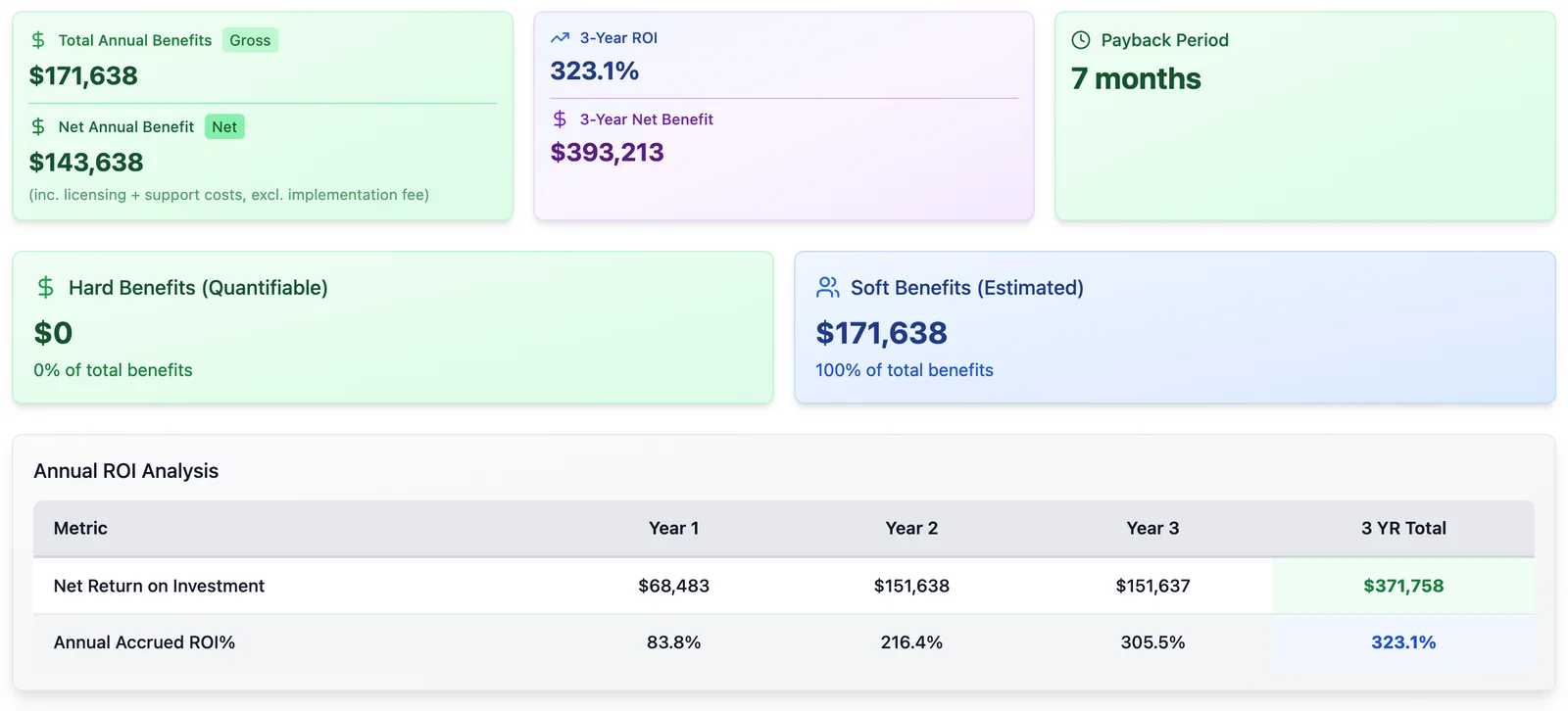
Task: Click the 3 YR Total column header
Action: point(1403,528)
